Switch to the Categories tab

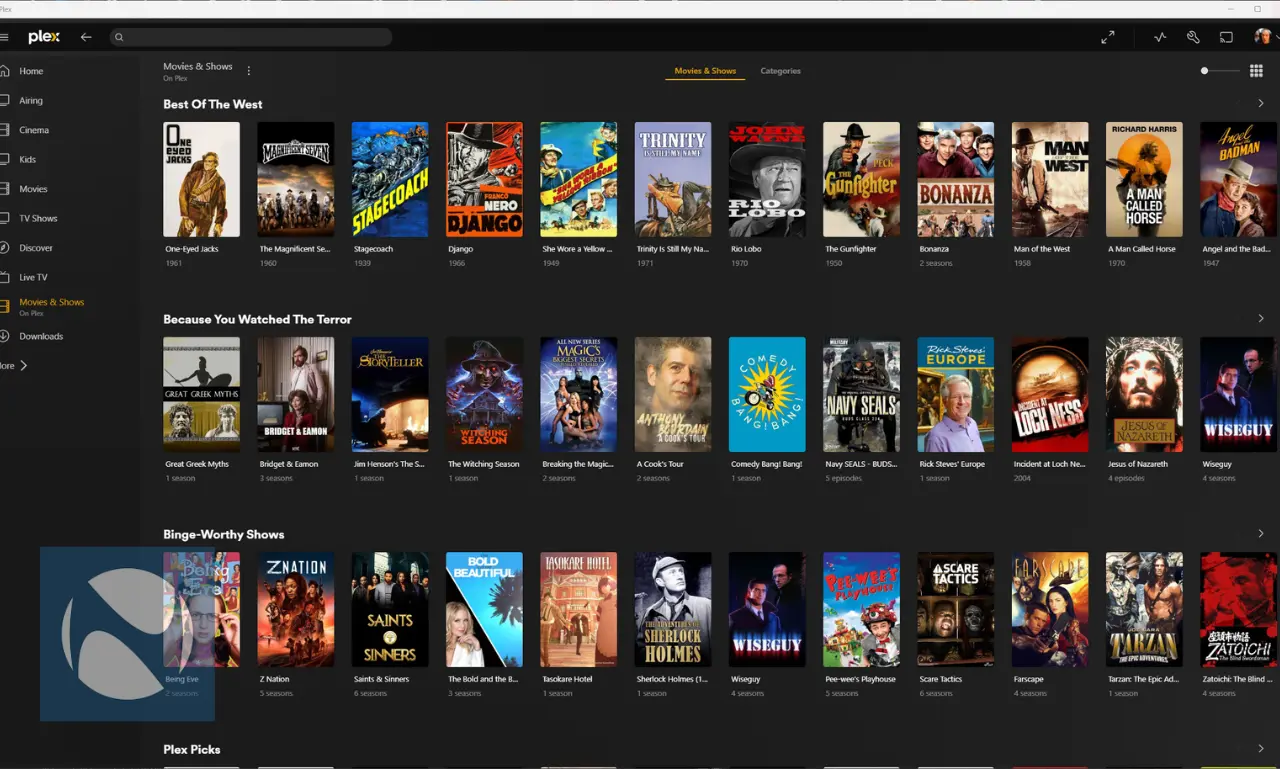(780, 71)
